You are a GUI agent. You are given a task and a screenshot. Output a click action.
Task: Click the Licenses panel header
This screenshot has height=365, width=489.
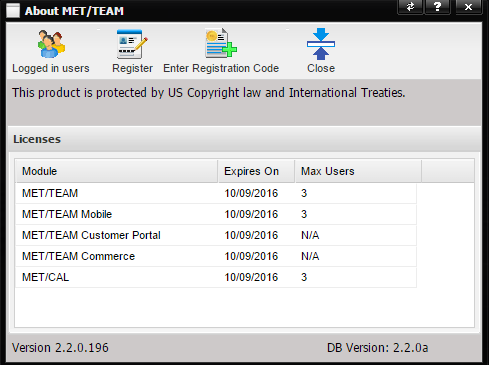point(244,139)
